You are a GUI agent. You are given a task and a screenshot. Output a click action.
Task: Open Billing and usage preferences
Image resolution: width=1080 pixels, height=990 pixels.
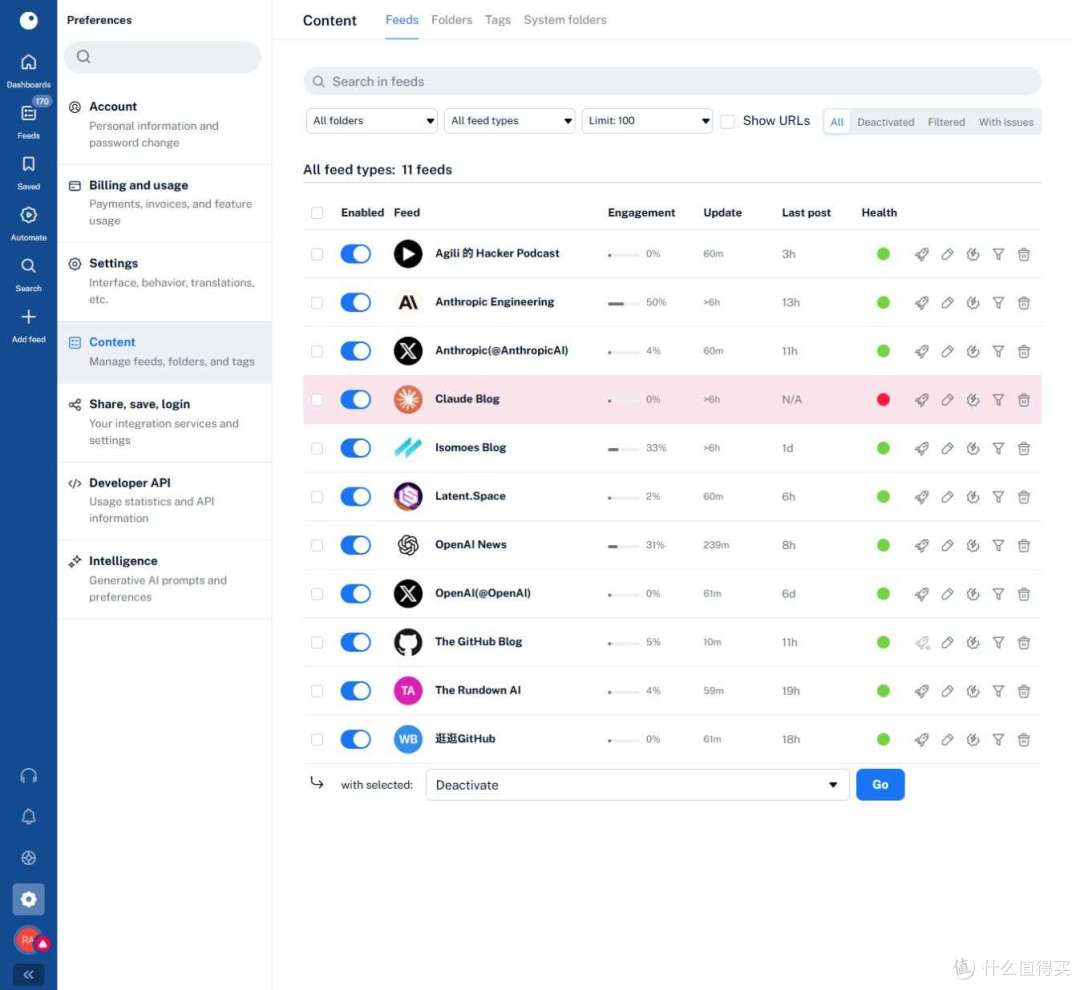(x=165, y=203)
